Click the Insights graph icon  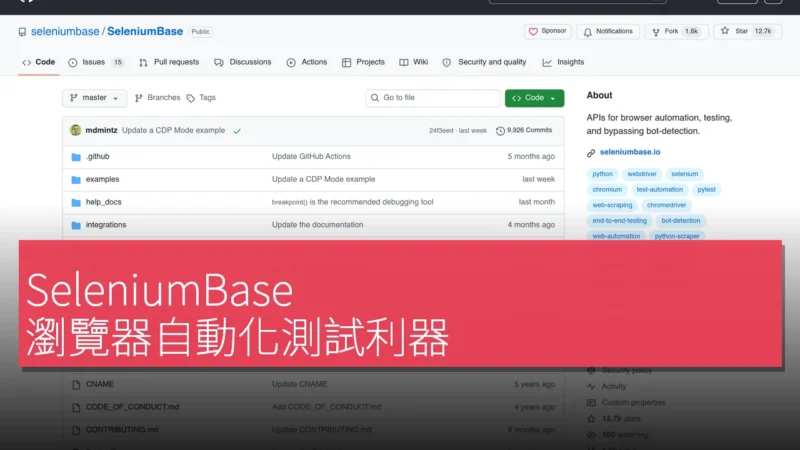click(547, 63)
